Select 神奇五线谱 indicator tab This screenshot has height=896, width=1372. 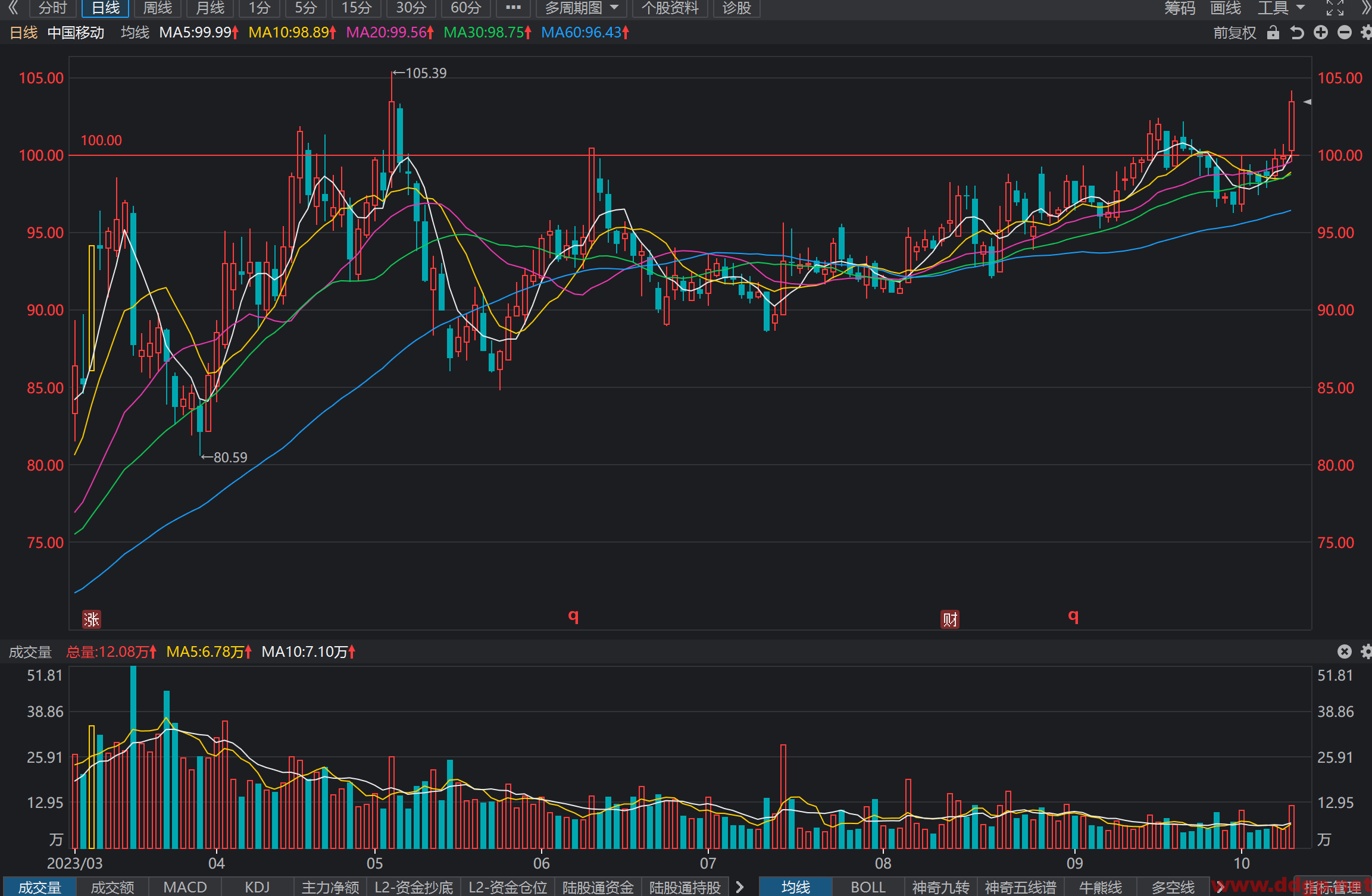1021,887
